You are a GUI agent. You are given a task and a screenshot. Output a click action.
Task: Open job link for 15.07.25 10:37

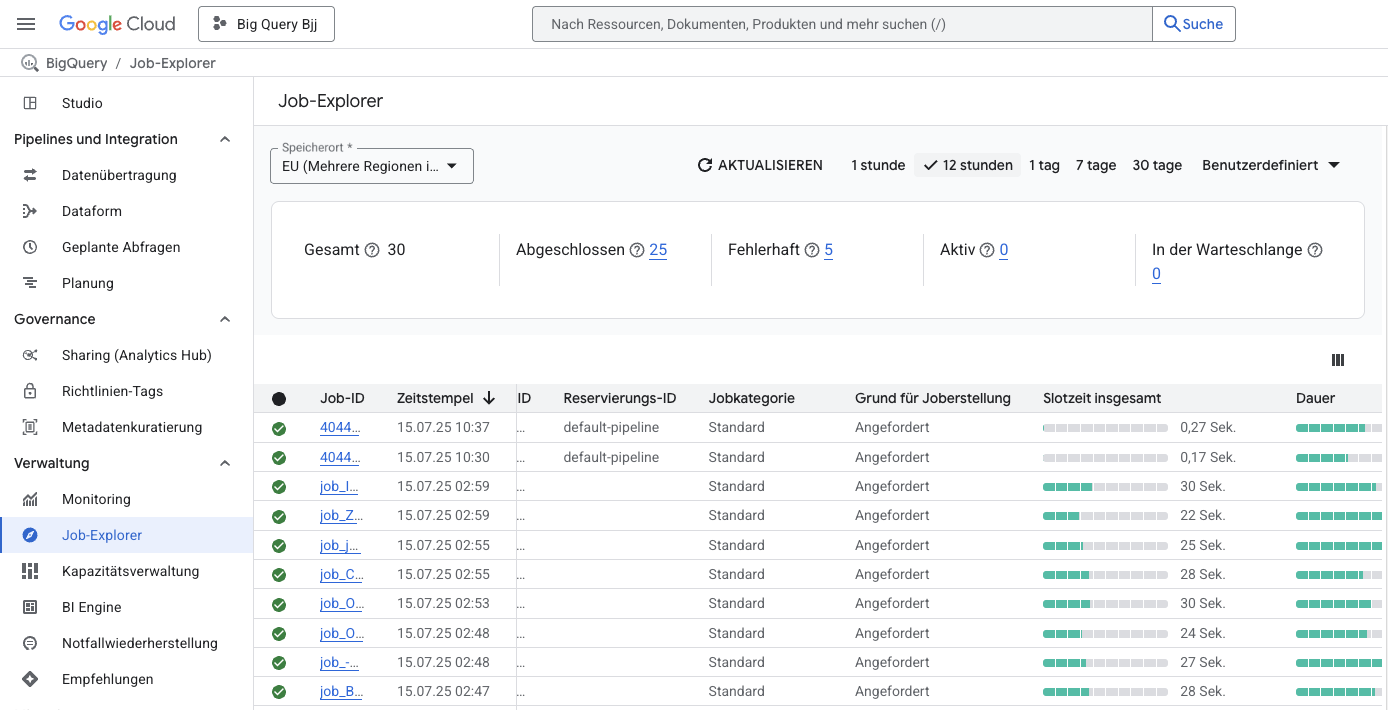point(340,428)
